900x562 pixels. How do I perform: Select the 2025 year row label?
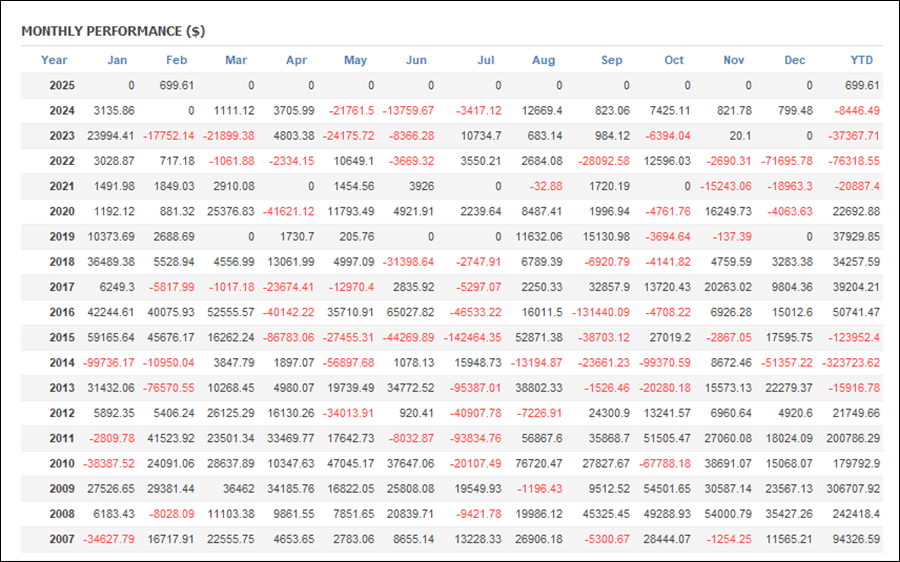[x=62, y=86]
